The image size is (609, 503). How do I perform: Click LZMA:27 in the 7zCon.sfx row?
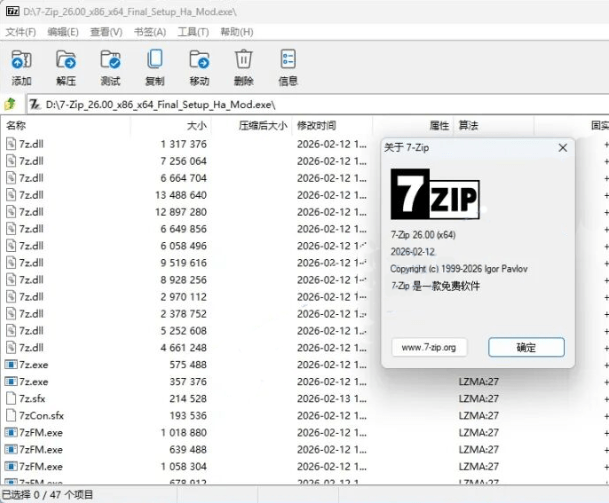point(478,416)
